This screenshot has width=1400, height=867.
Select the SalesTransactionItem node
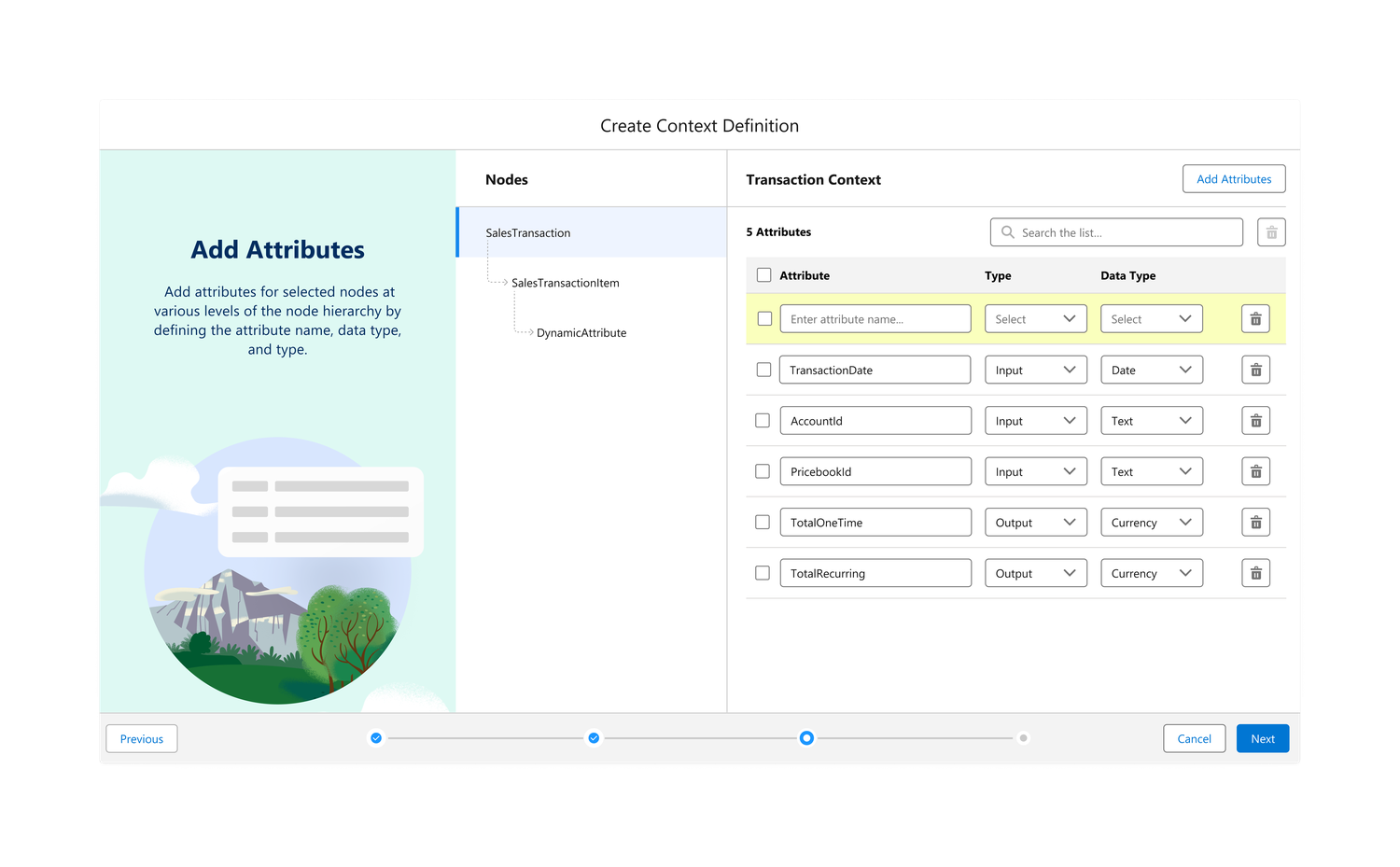(x=566, y=283)
